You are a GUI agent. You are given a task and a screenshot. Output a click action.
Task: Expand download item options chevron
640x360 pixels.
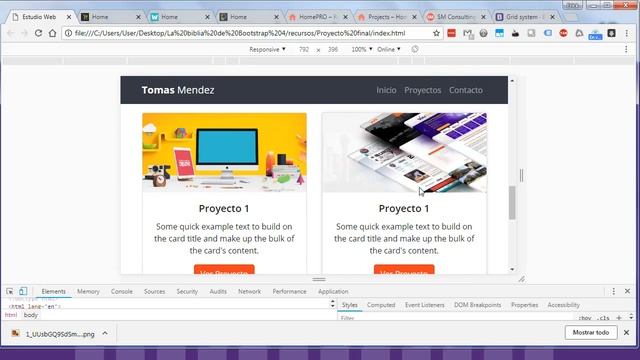105,333
